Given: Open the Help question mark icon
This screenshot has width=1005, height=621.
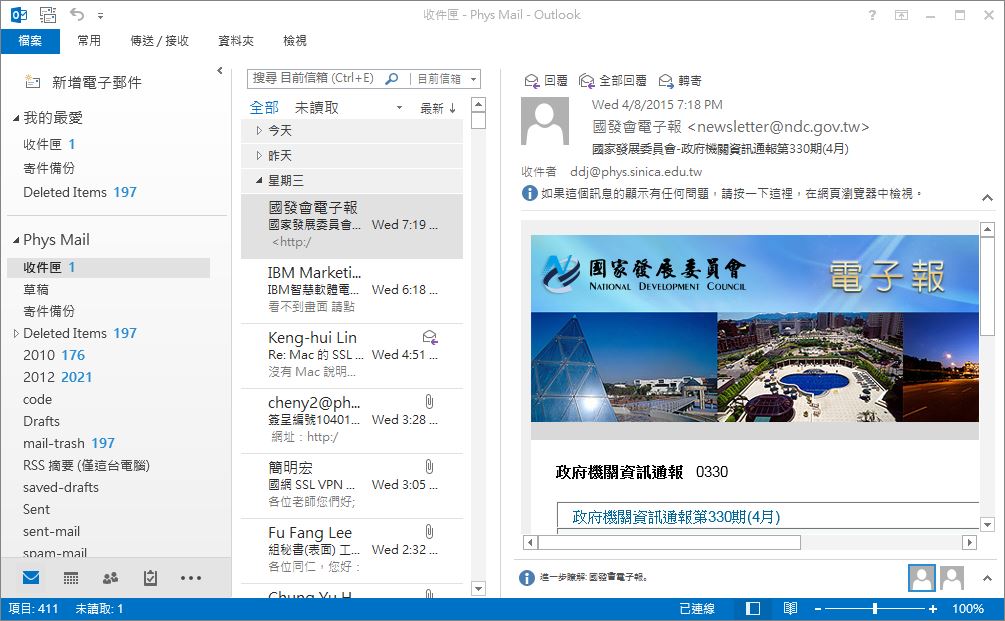Looking at the screenshot, I should point(872,15).
